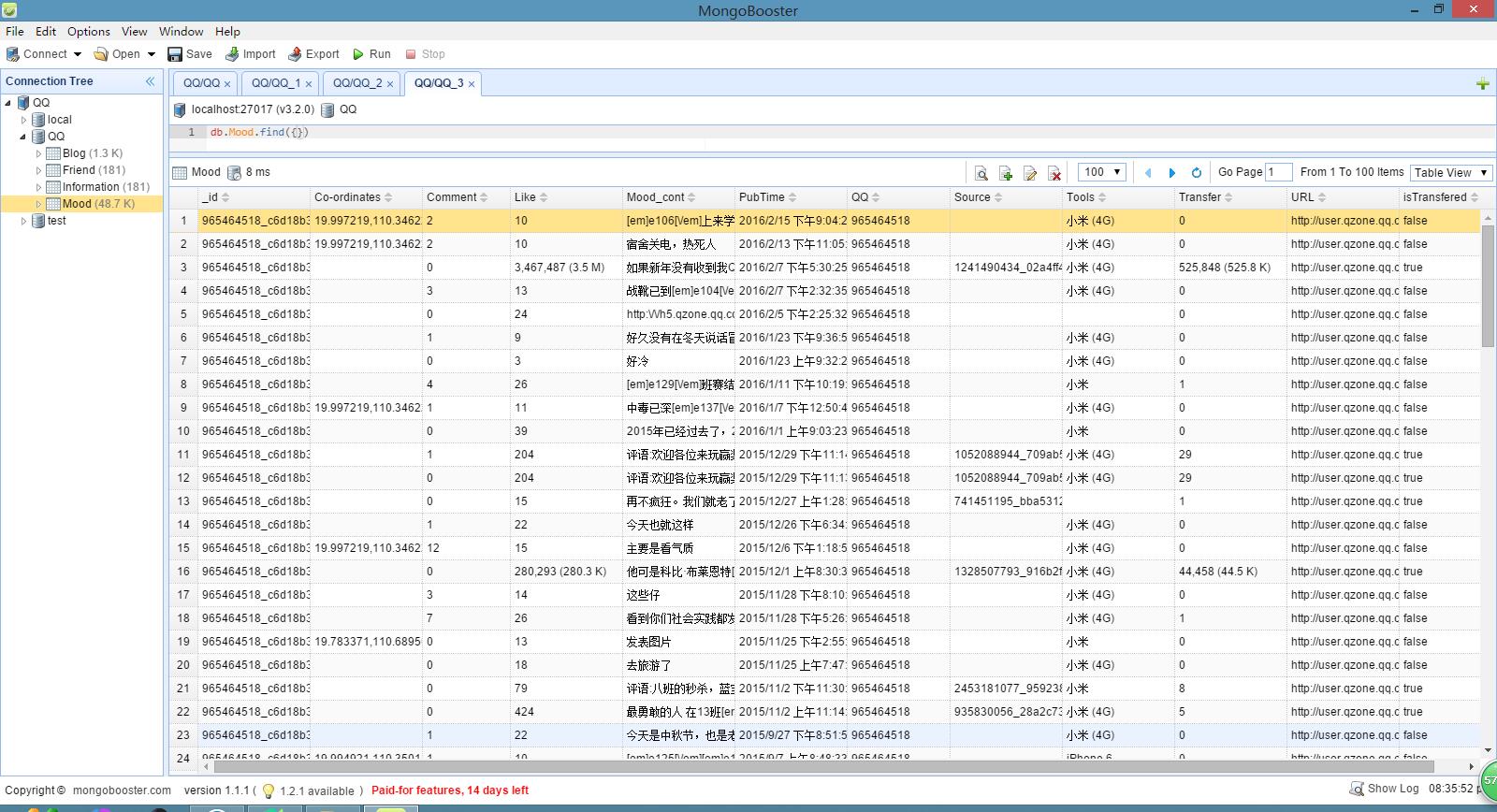This screenshot has width=1497, height=812.
Task: Open the File menu
Action: 15,31
